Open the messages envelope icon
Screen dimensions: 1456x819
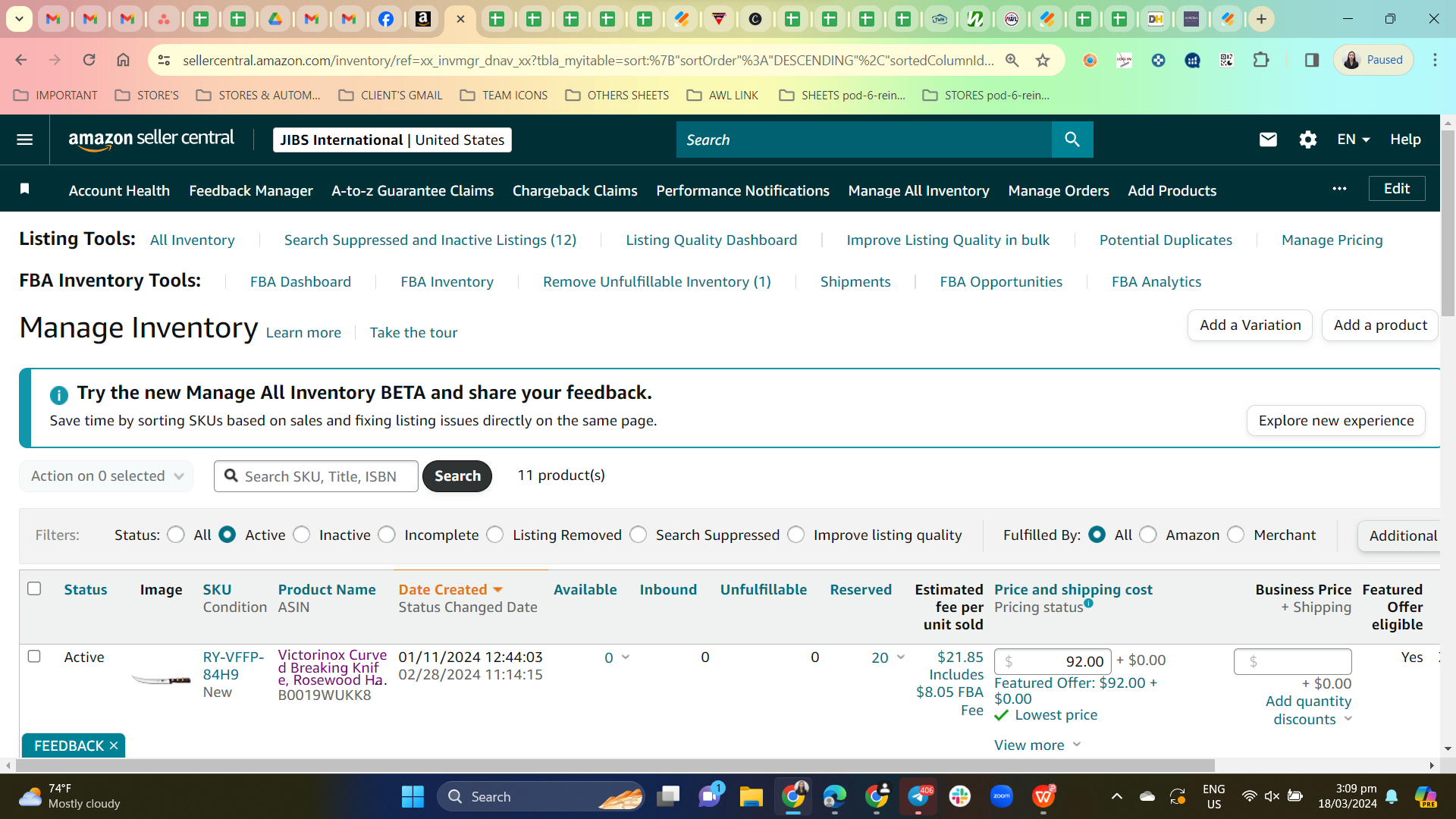point(1268,140)
